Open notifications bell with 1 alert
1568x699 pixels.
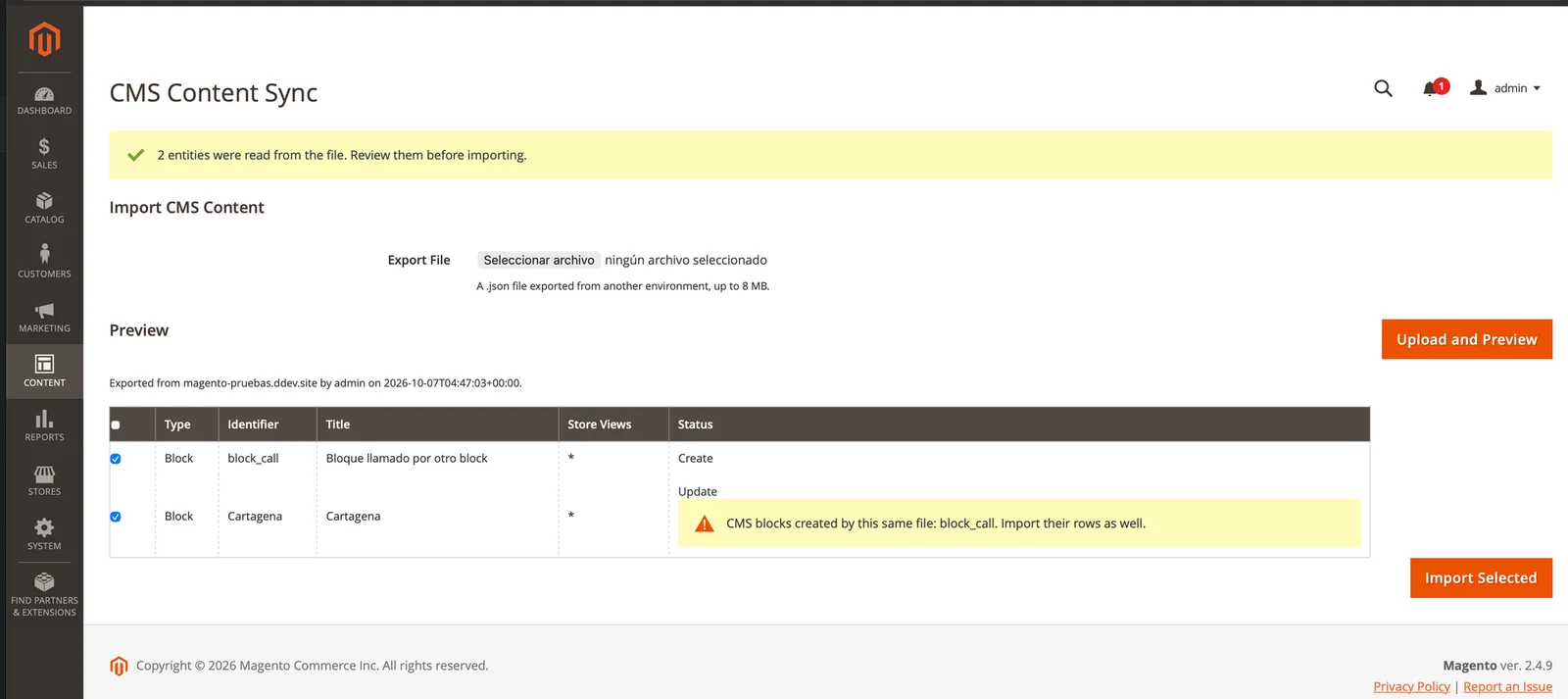click(x=1435, y=88)
